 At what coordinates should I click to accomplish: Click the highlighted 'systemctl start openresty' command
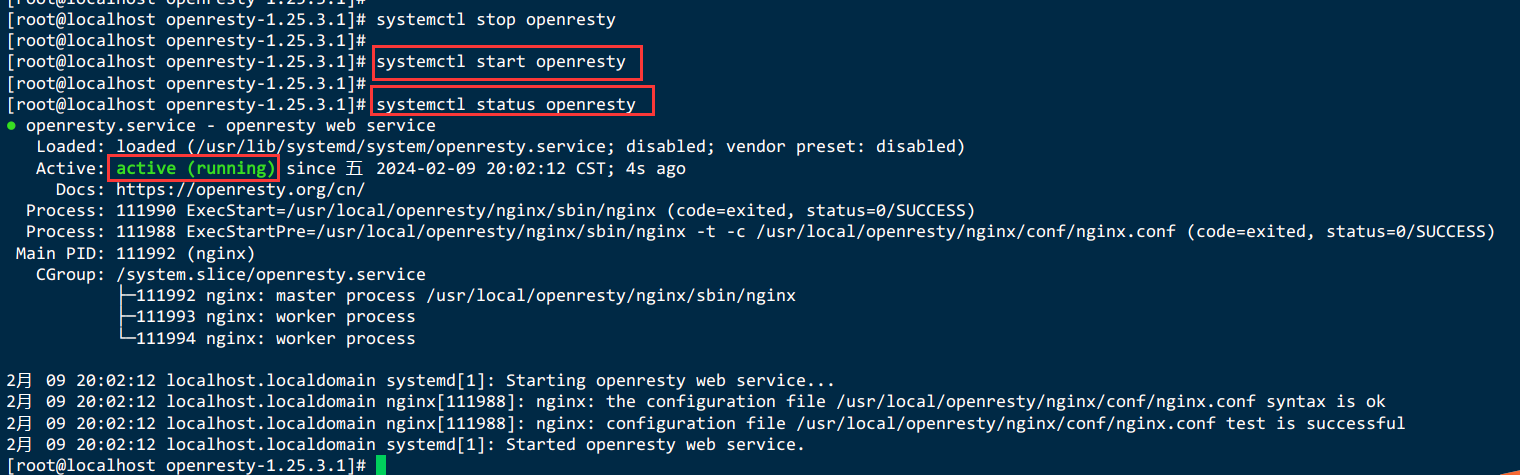pyautogui.click(x=501, y=62)
